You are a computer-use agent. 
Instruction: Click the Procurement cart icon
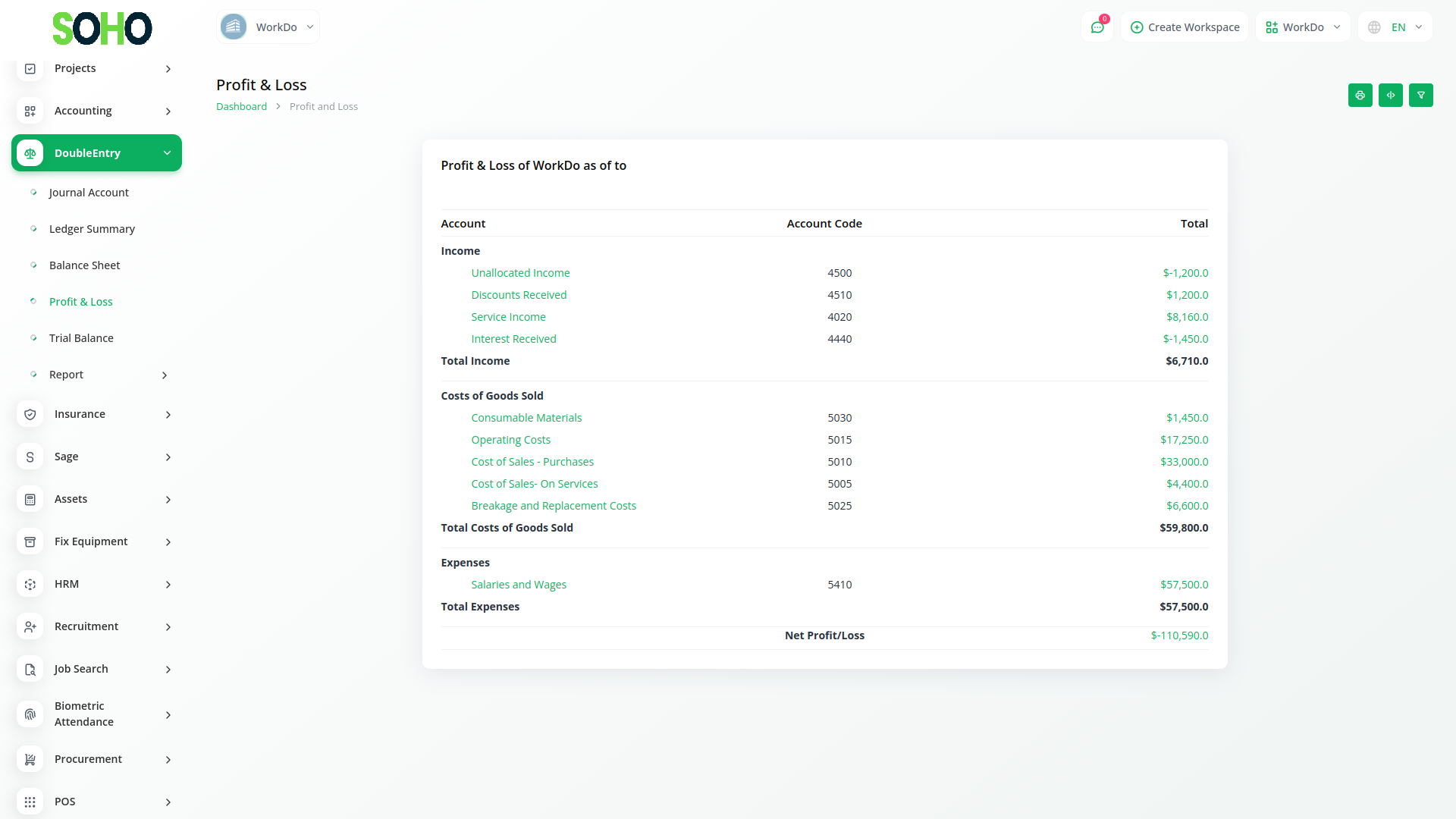[30, 759]
